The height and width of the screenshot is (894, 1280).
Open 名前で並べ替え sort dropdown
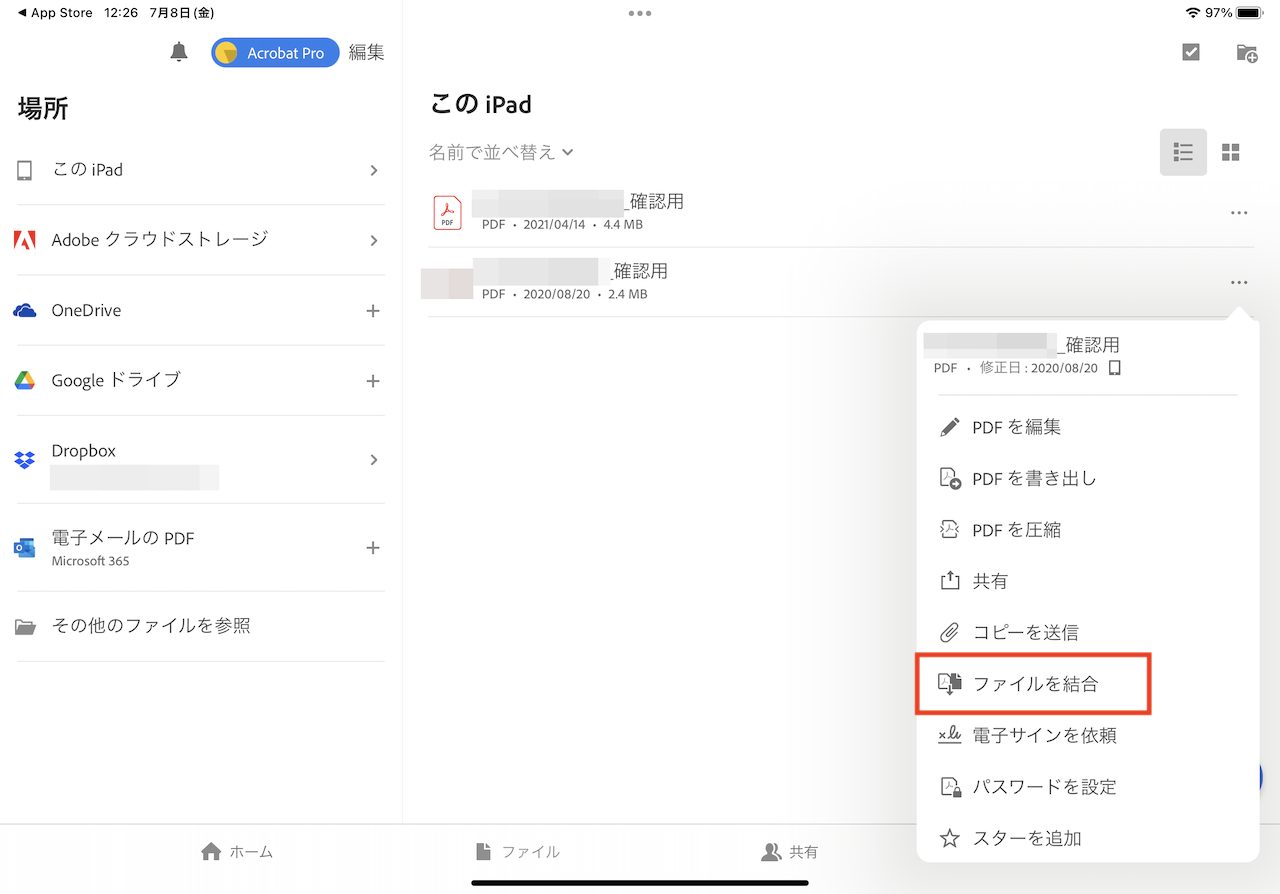(501, 152)
